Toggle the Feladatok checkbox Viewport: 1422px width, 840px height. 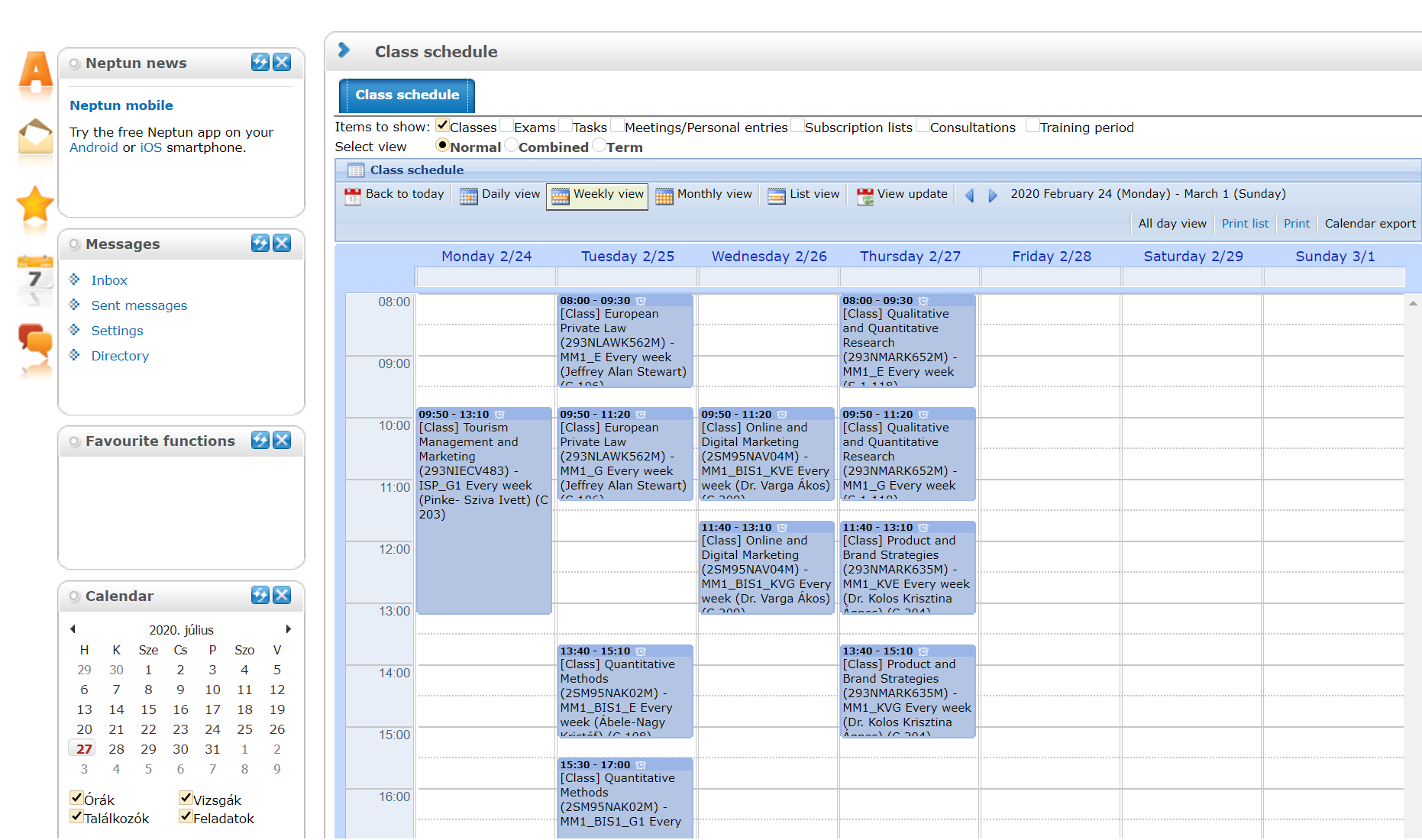click(x=186, y=816)
